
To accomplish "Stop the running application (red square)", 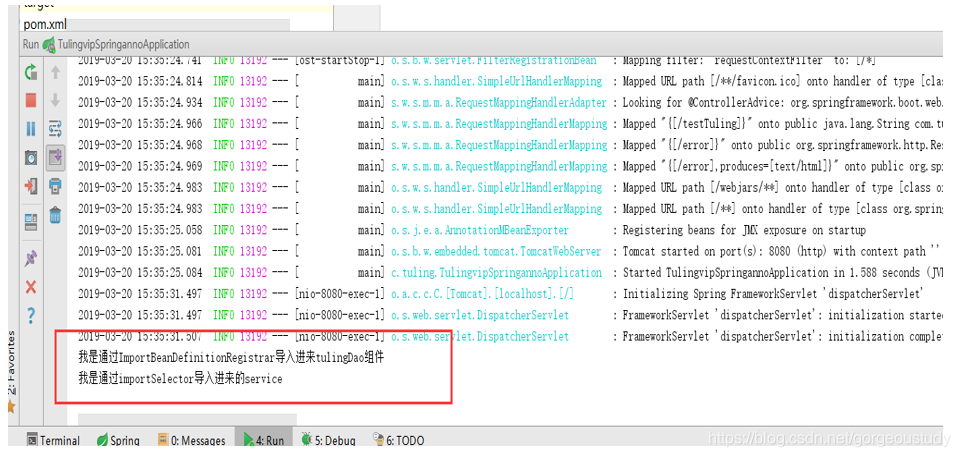I will pyautogui.click(x=31, y=100).
